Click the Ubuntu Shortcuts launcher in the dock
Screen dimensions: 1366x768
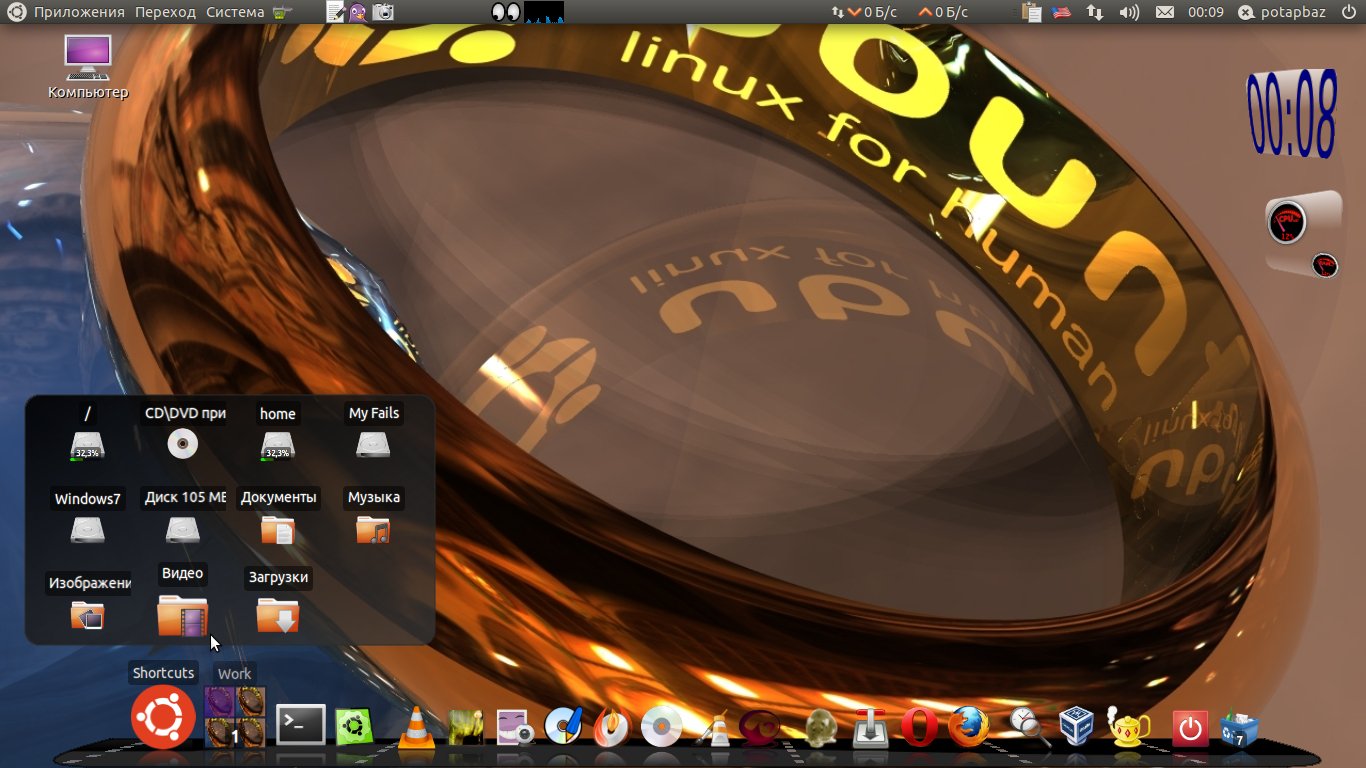coord(163,717)
